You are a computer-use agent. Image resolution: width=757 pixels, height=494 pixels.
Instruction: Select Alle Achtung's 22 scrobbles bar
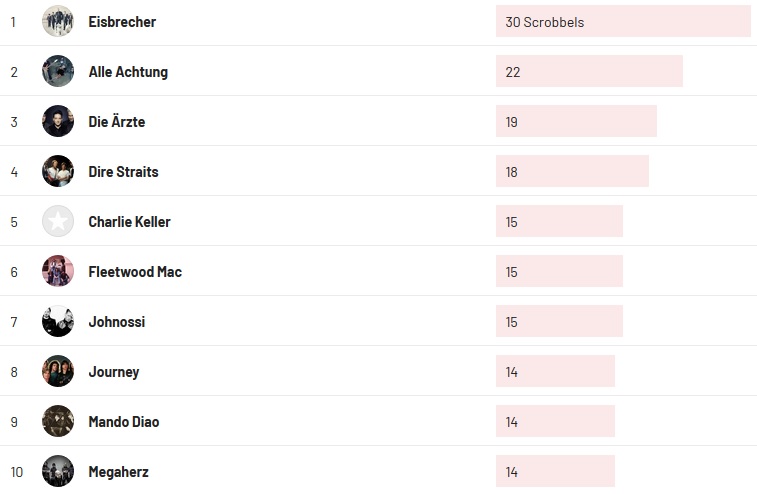click(589, 72)
